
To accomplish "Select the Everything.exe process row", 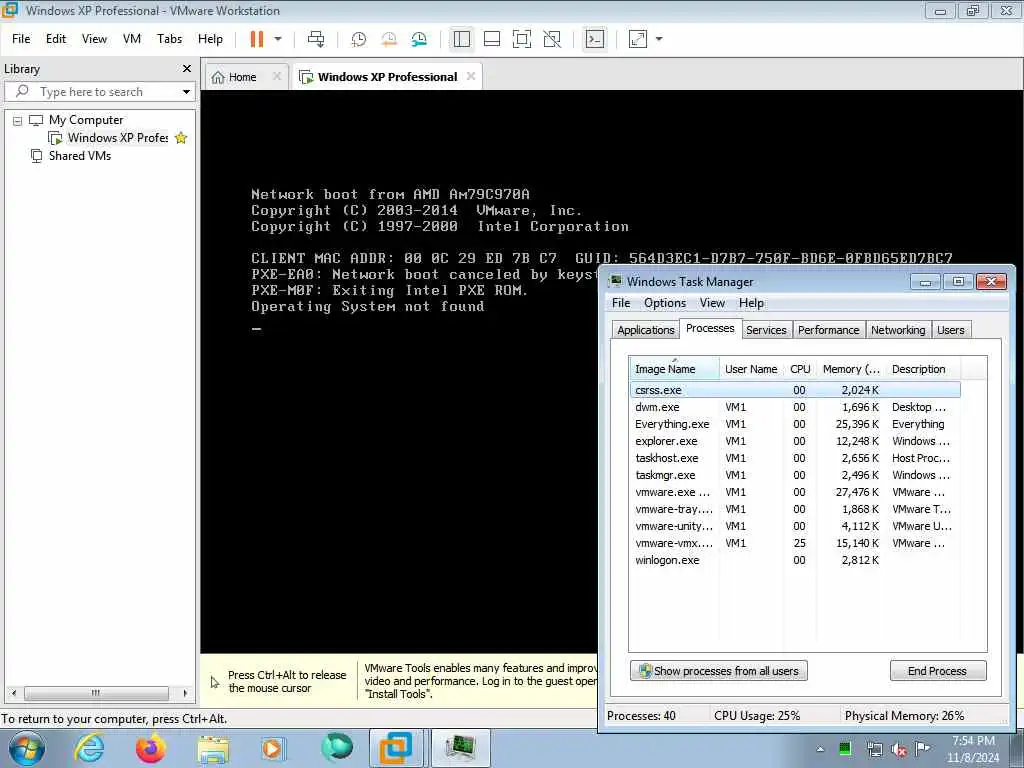I will pos(795,424).
